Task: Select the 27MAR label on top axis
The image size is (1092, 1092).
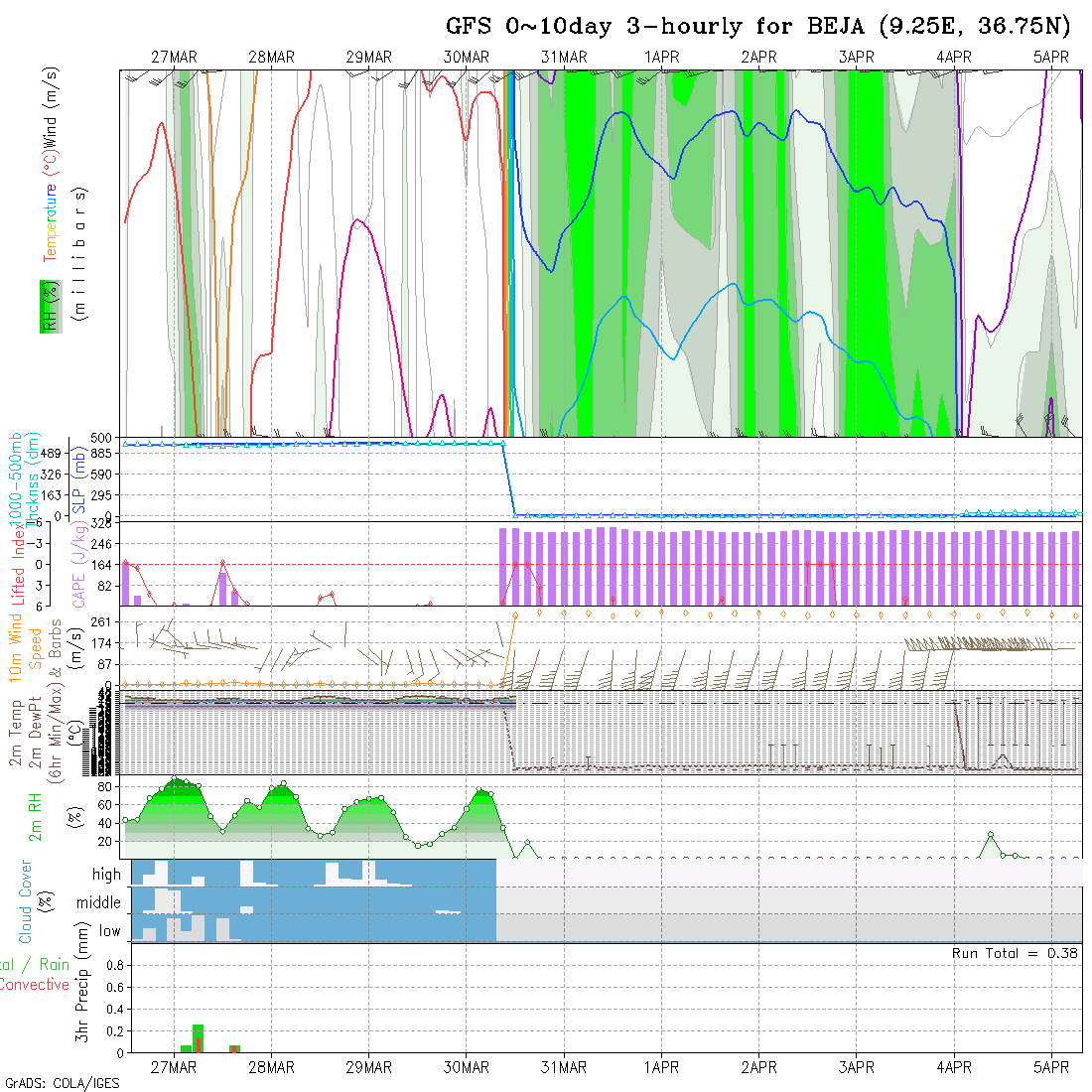Action: 174,58
